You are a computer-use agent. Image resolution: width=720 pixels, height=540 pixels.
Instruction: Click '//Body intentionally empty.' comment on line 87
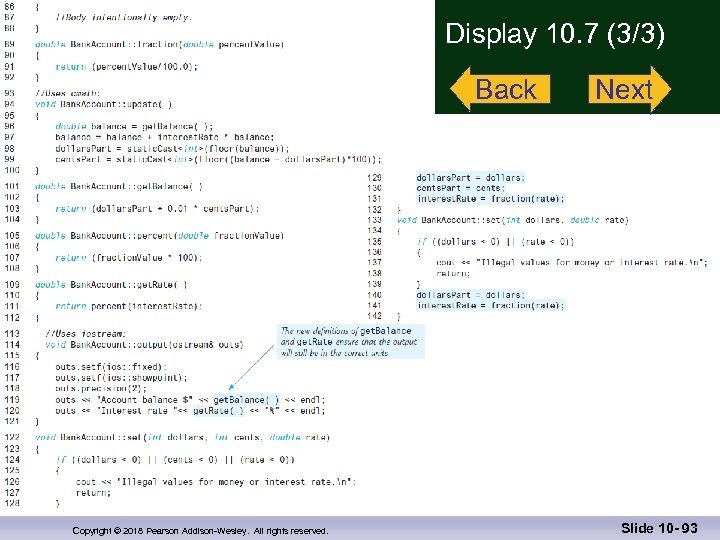tap(124, 17)
